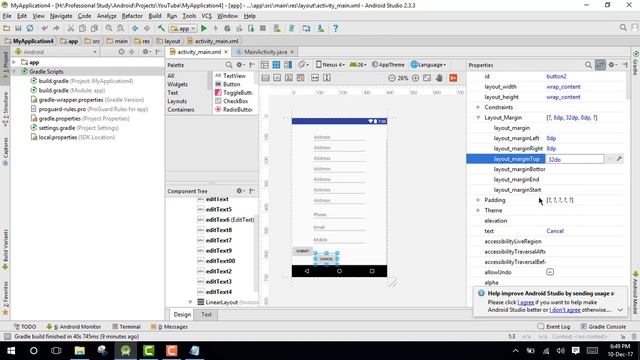Open the Language dropdown in editor
640x360 pixels.
coord(428,64)
